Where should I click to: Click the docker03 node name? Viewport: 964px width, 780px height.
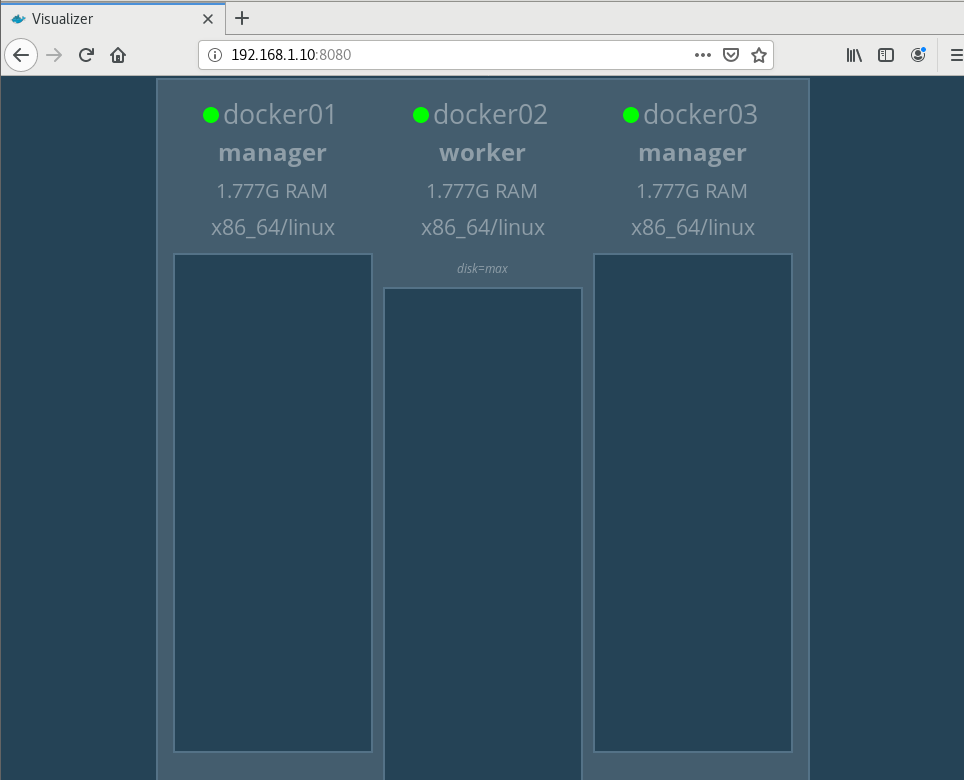pos(700,115)
